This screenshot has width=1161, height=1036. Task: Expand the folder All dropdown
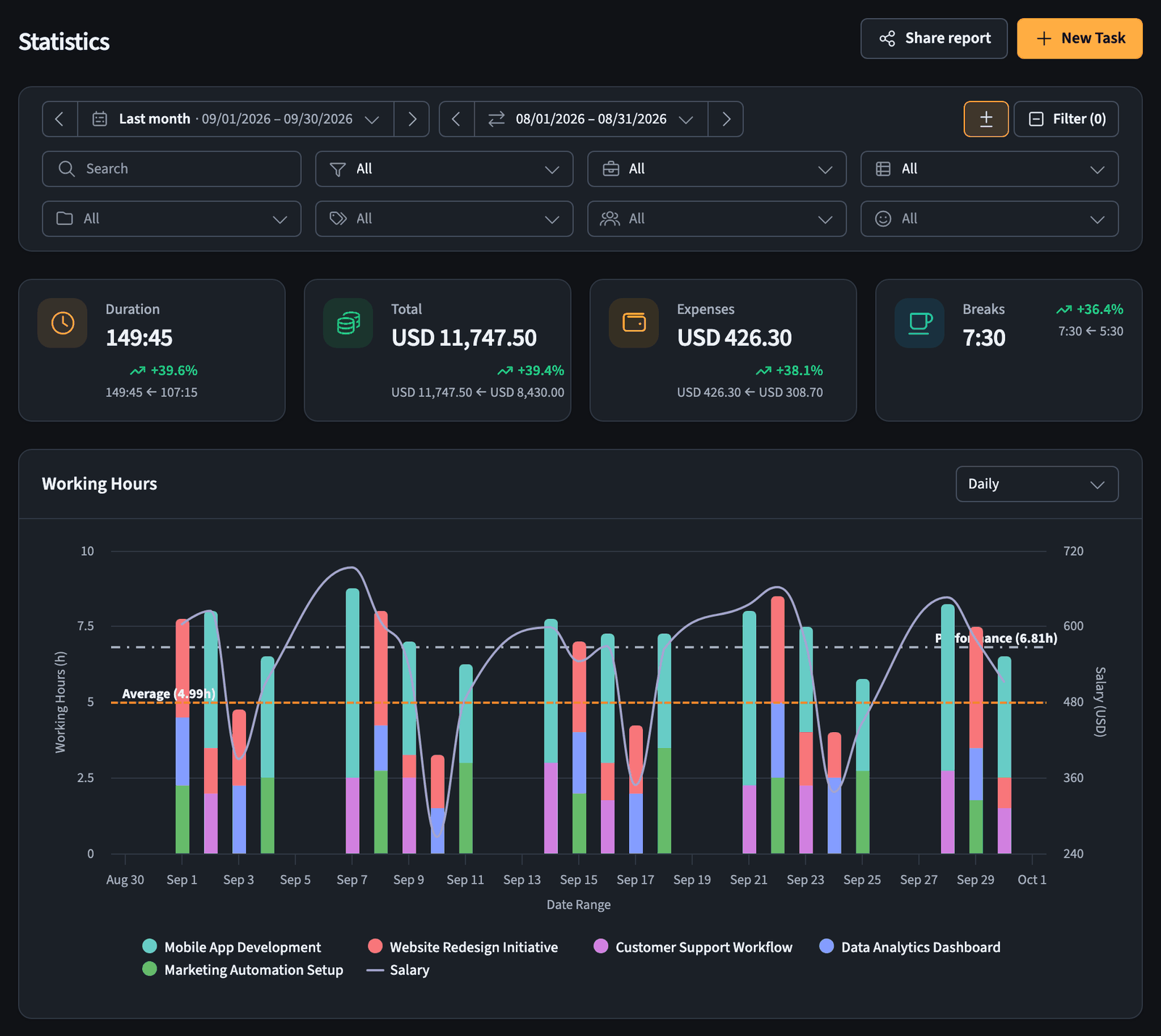tap(172, 219)
